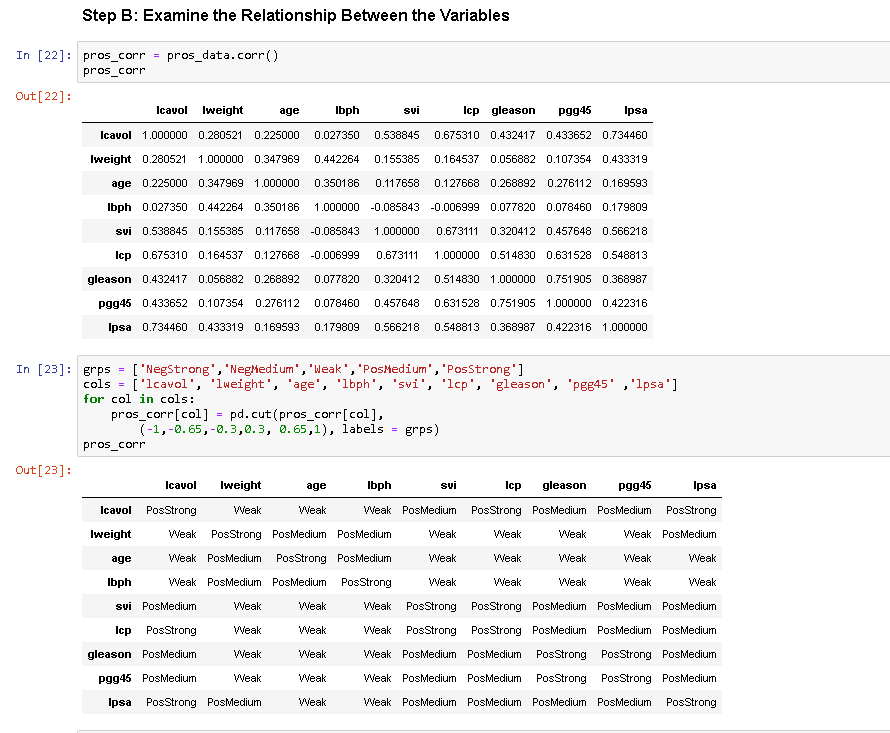Click the 'In [22]:' prompt label
Viewport: 890px width, 733px height.
tap(44, 55)
